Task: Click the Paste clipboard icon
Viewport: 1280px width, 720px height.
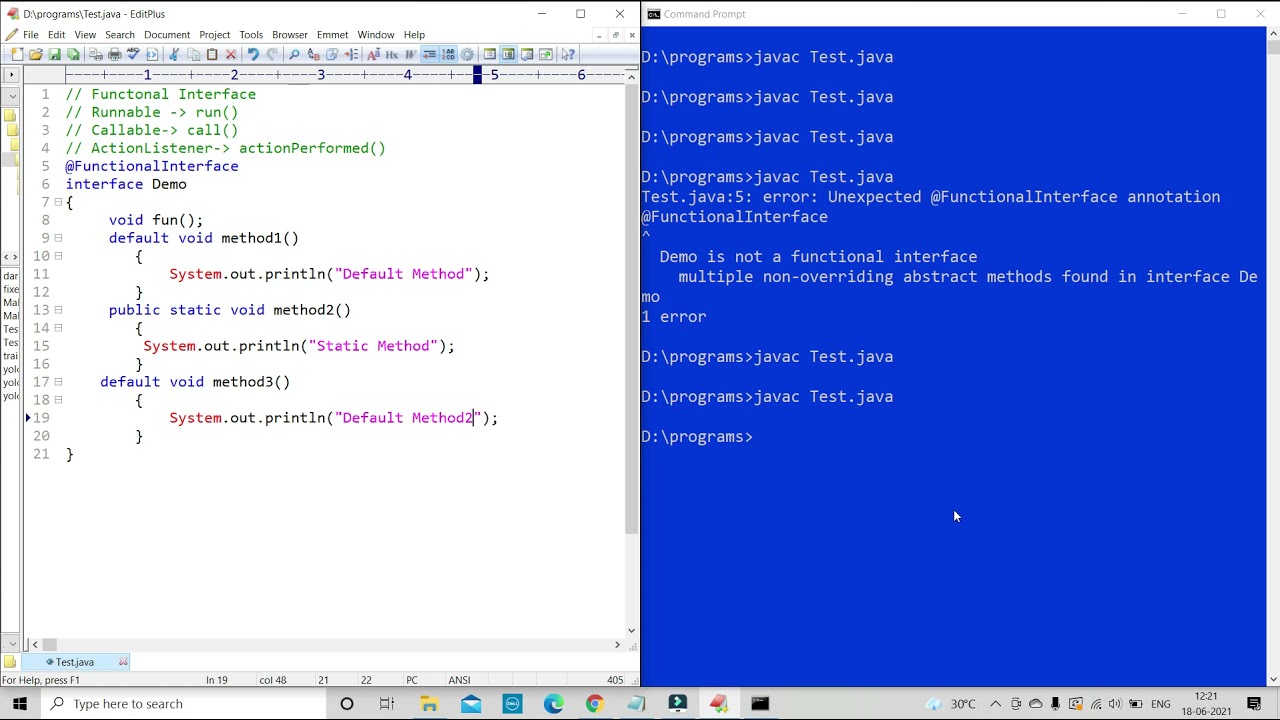Action: [x=212, y=54]
